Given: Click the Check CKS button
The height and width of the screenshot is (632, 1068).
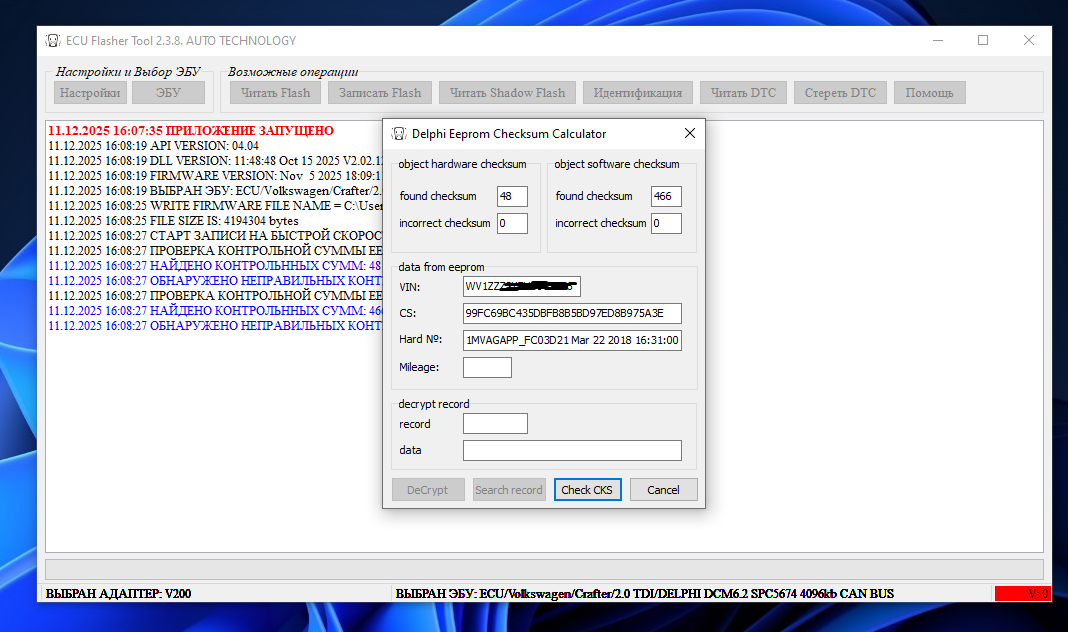Looking at the screenshot, I should [x=587, y=490].
